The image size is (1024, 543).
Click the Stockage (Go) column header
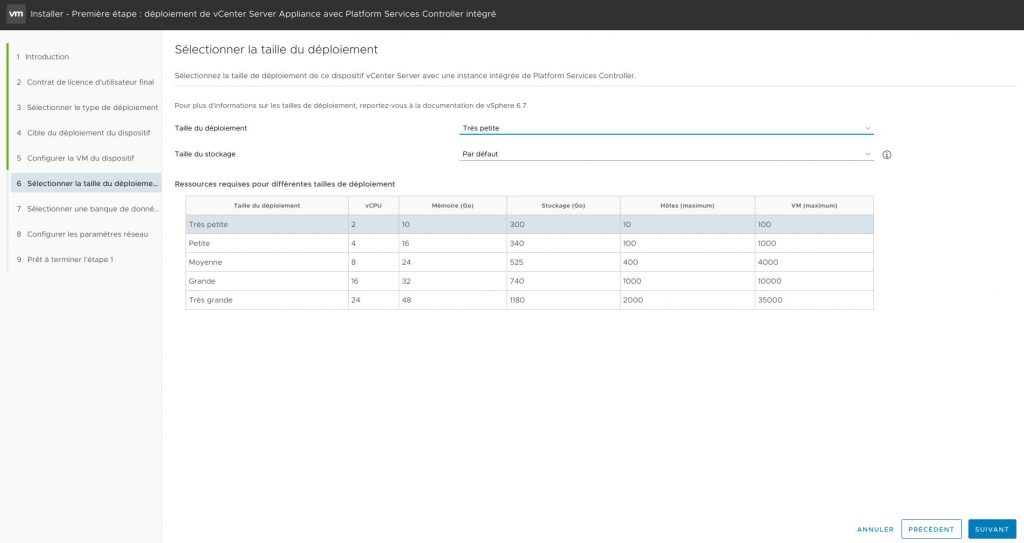pyautogui.click(x=563, y=205)
